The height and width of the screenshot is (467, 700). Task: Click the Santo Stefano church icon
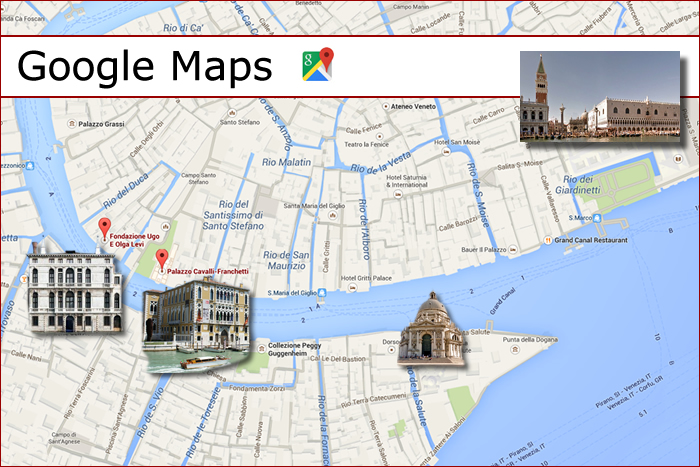coord(231,113)
